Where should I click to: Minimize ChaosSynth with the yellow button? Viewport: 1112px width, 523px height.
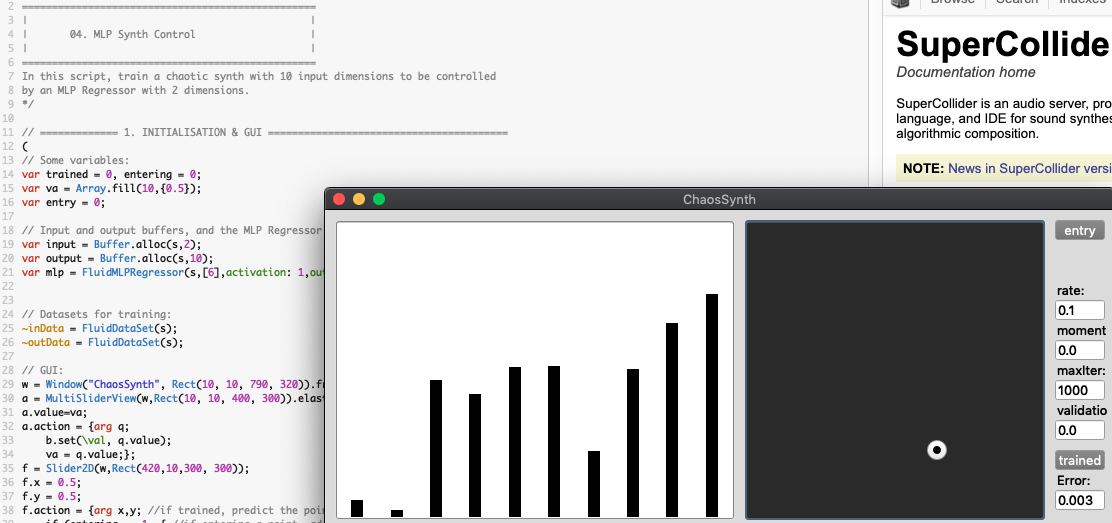[359, 199]
